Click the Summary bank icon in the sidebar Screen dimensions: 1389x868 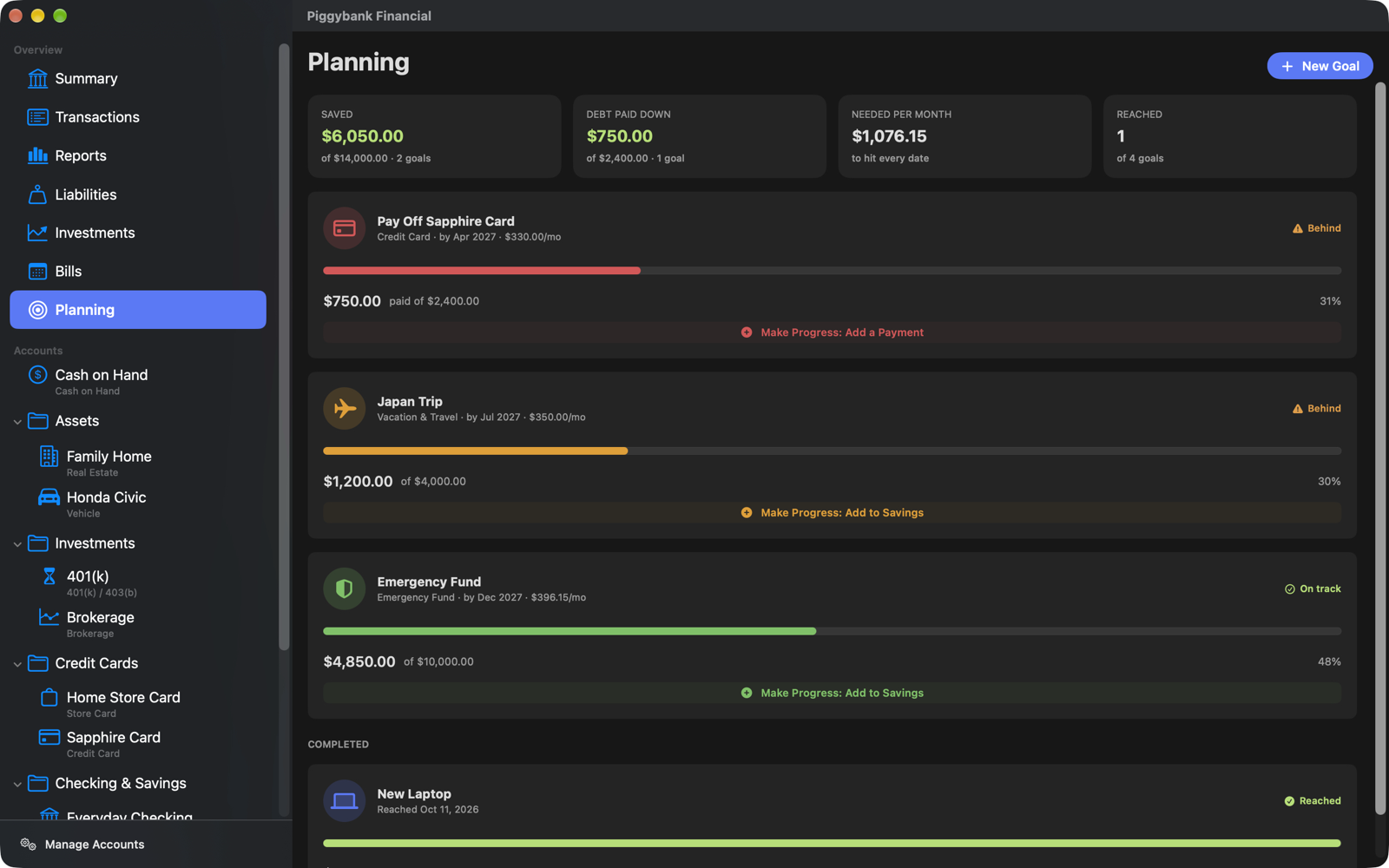click(37, 79)
